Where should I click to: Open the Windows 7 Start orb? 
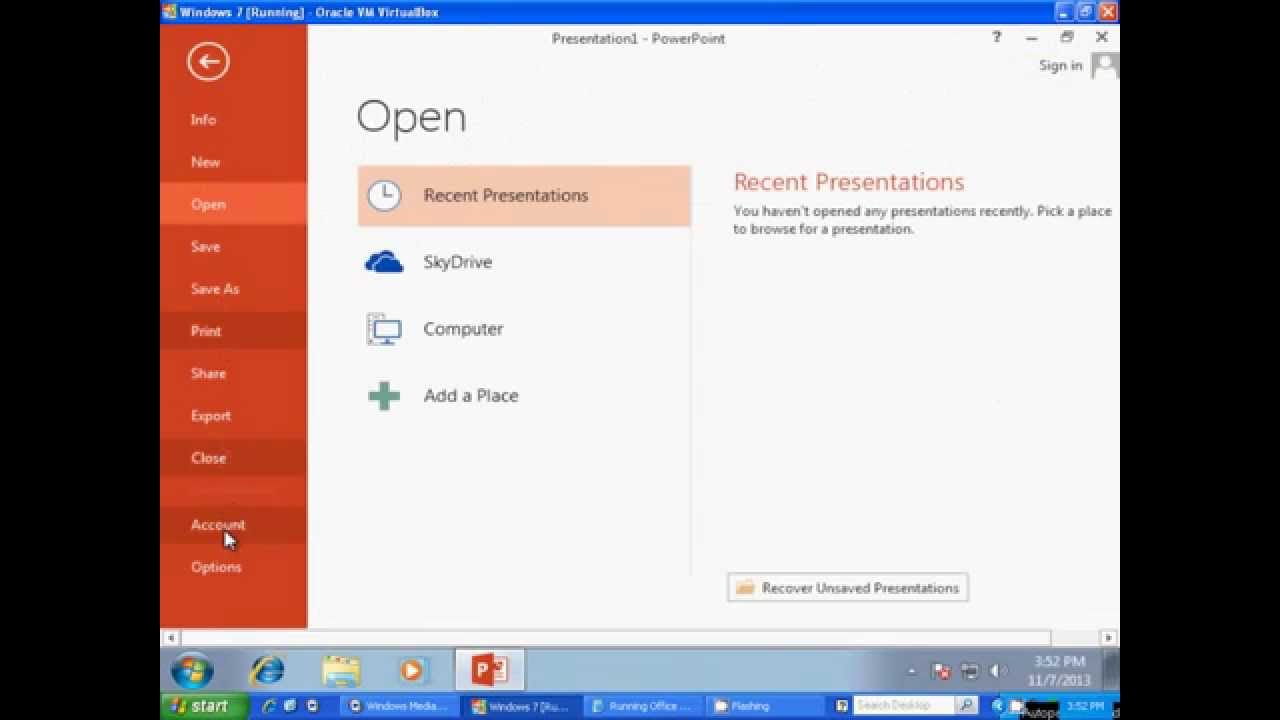192,670
